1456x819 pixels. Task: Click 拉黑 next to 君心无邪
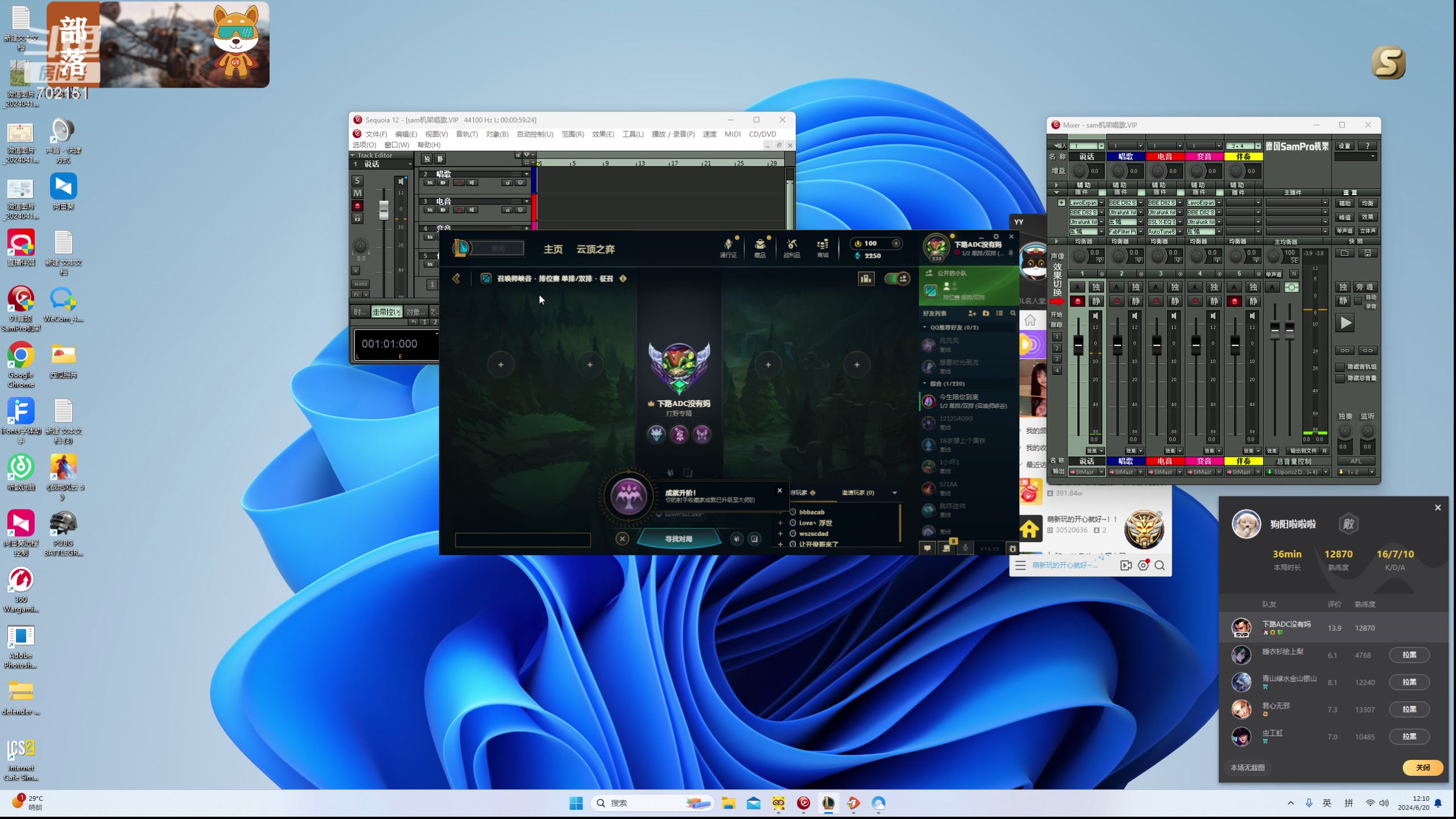tap(1409, 709)
